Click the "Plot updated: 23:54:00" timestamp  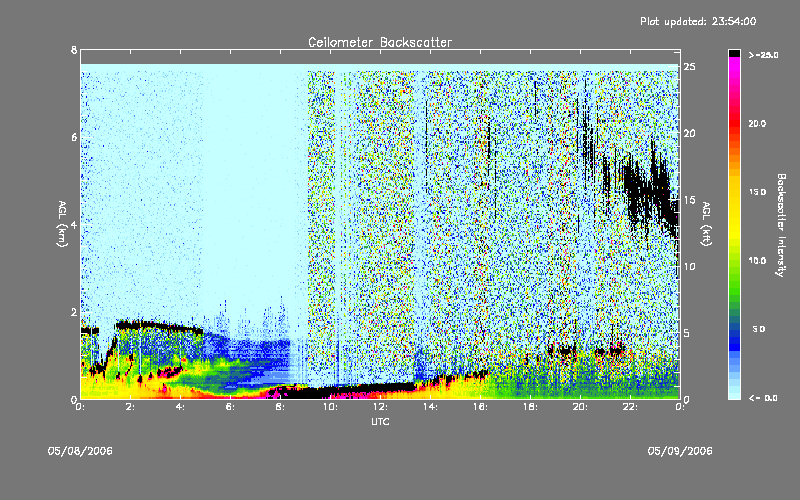click(698, 21)
